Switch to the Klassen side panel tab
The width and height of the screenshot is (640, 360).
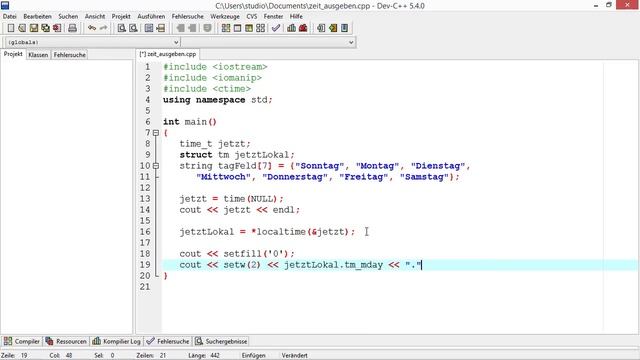pyautogui.click(x=38, y=55)
